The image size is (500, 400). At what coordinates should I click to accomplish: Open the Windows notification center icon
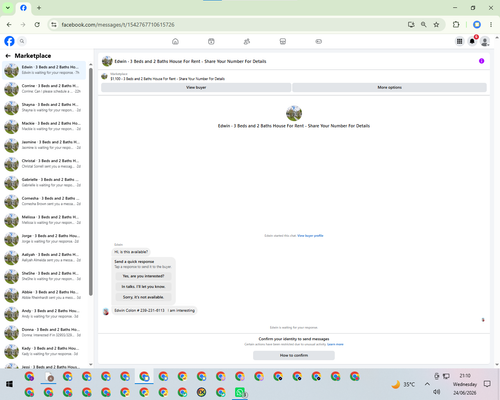click(x=487, y=384)
